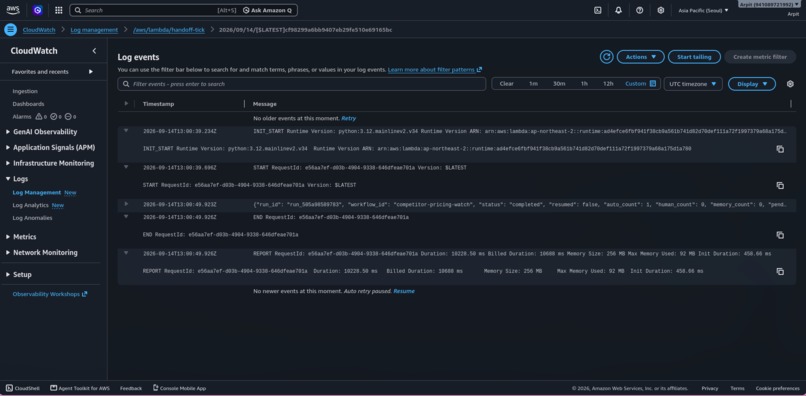Copy the START RequestId log message
Viewport: 806px width, 396px height.
point(780,185)
